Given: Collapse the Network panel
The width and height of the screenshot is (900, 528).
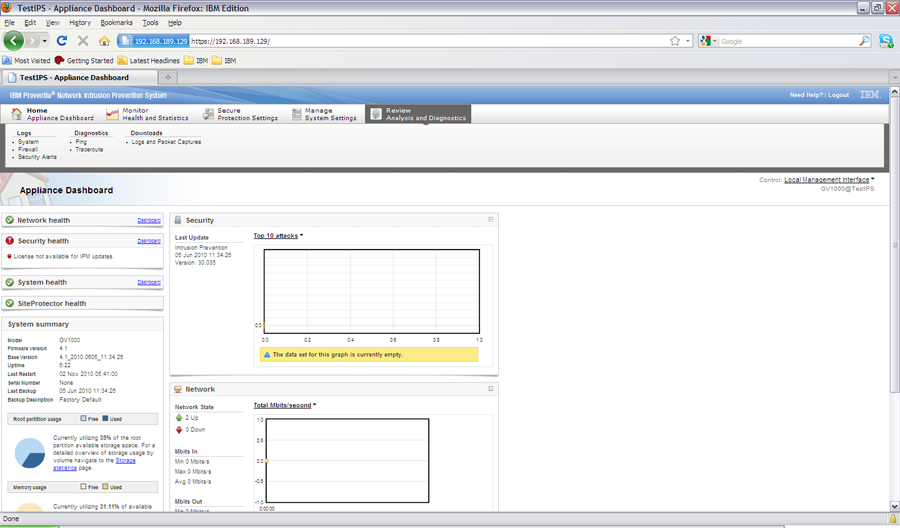Looking at the screenshot, I should coord(491,389).
